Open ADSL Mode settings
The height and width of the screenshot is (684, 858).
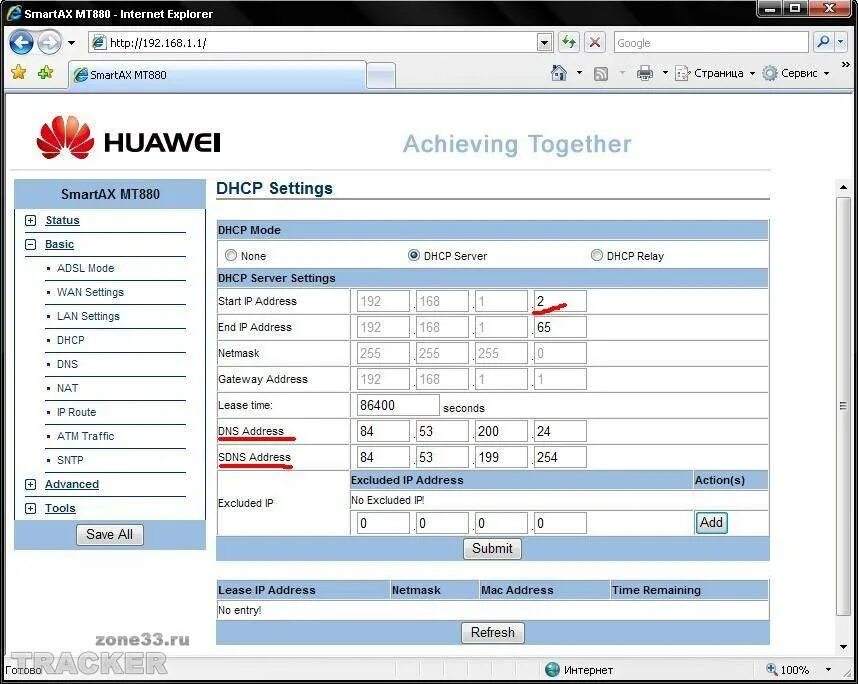coord(86,268)
